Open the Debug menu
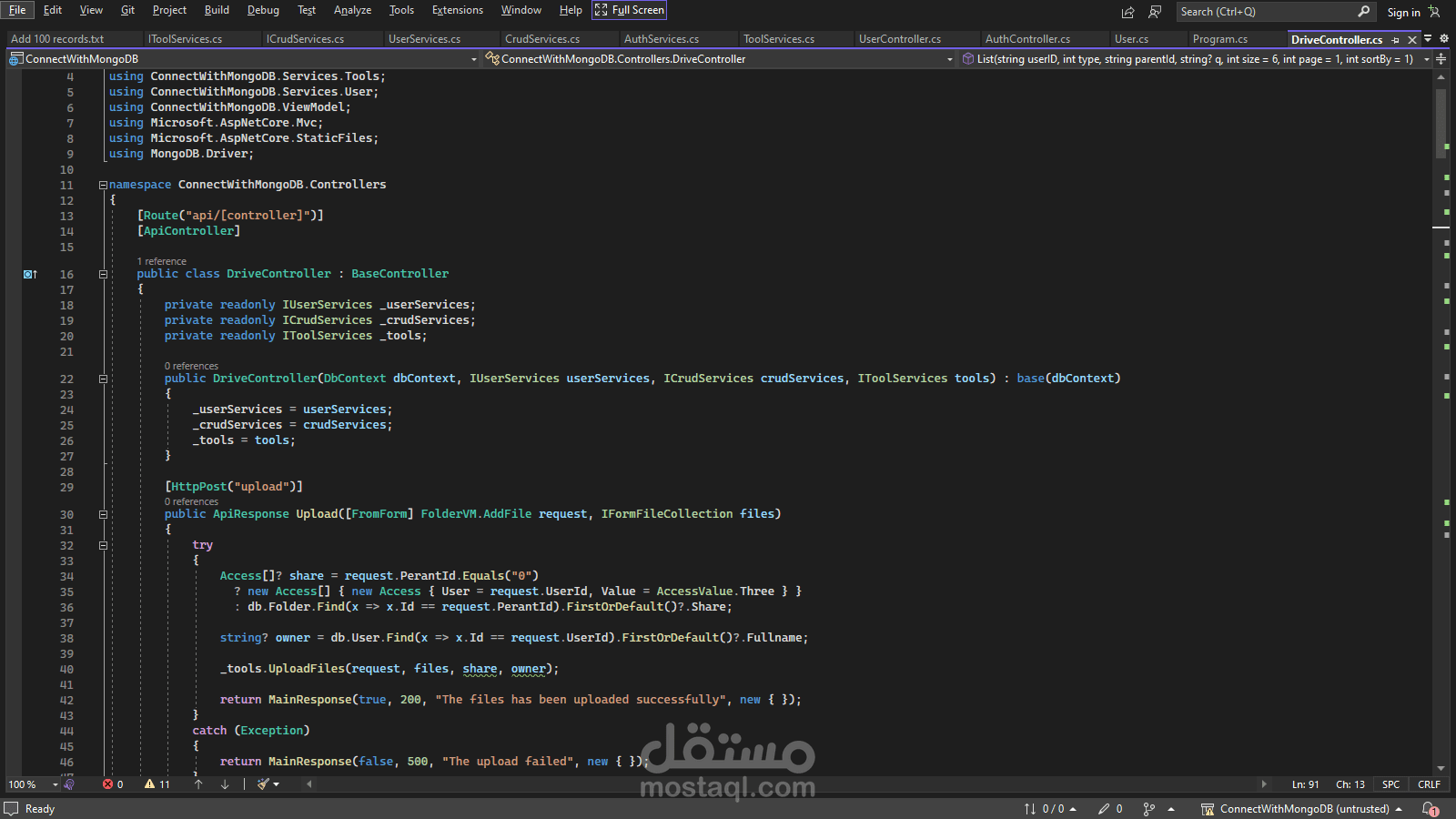The width and height of the screenshot is (1456, 819). pyautogui.click(x=263, y=10)
